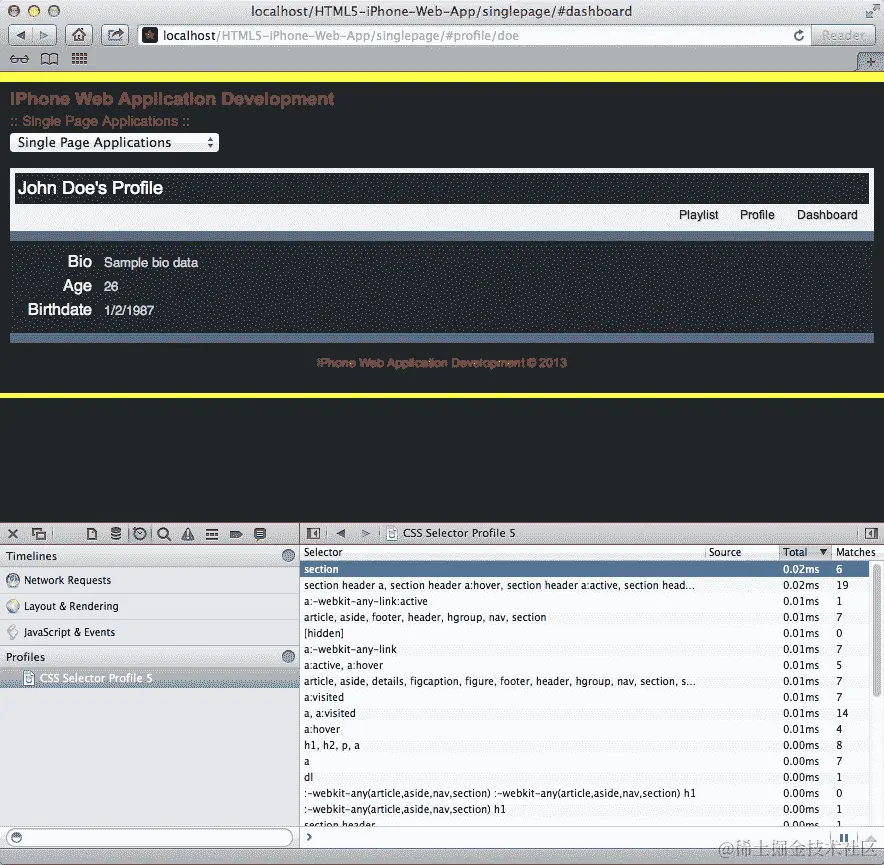Click the Sample bio data text
The width and height of the screenshot is (884, 865).
click(x=151, y=263)
